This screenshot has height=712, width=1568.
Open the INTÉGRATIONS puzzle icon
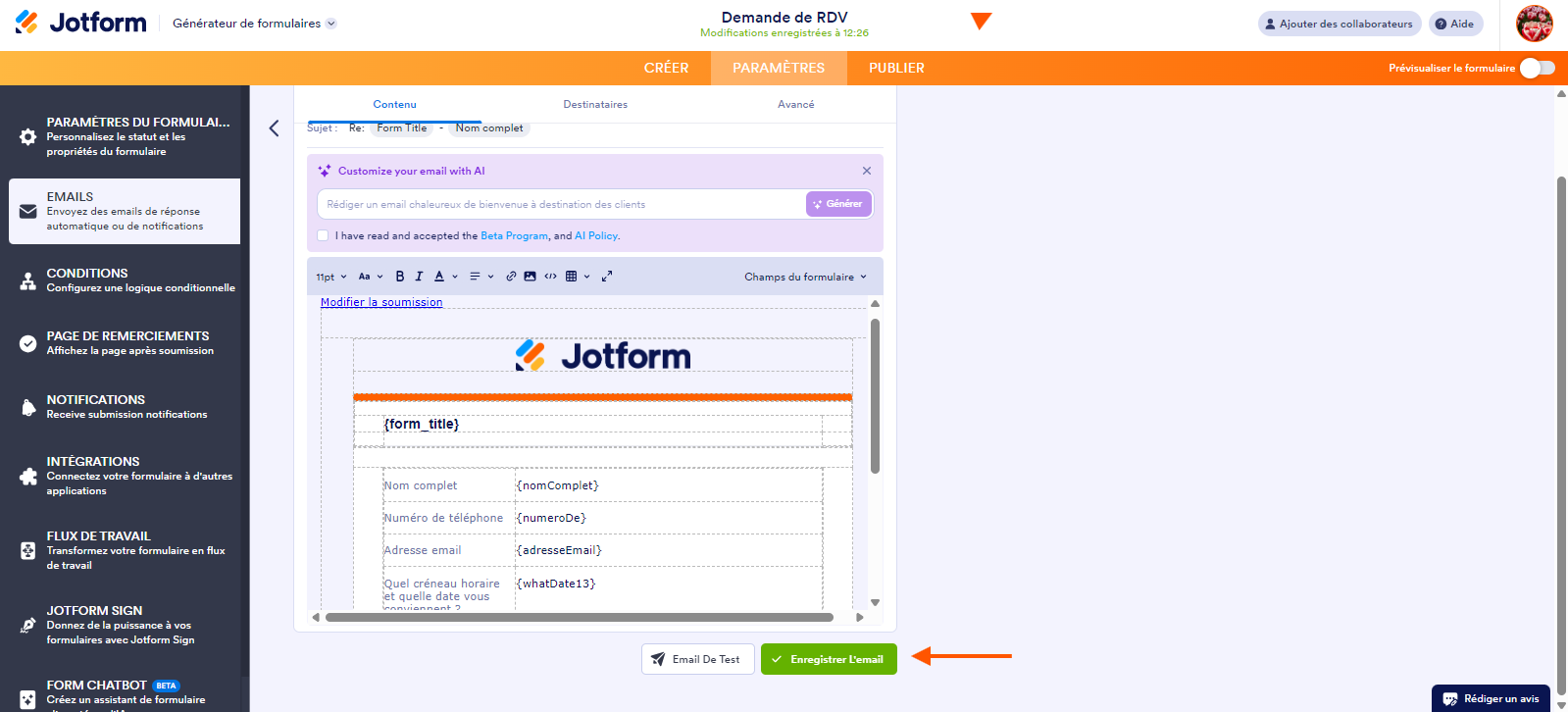coord(28,476)
